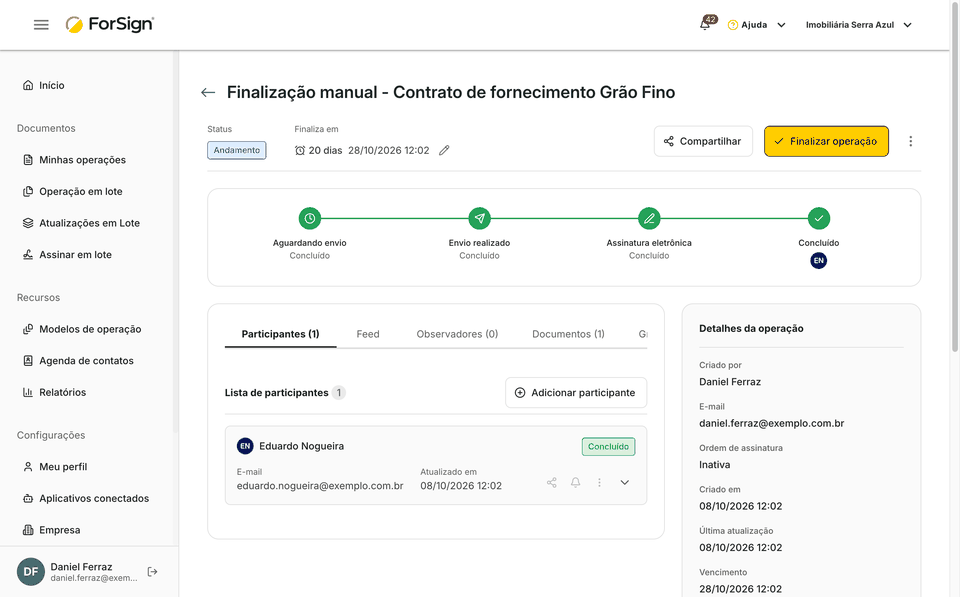This screenshot has width=960, height=597.
Task: Open Eduardo Nogueira's three-dot menu
Action: click(x=599, y=482)
